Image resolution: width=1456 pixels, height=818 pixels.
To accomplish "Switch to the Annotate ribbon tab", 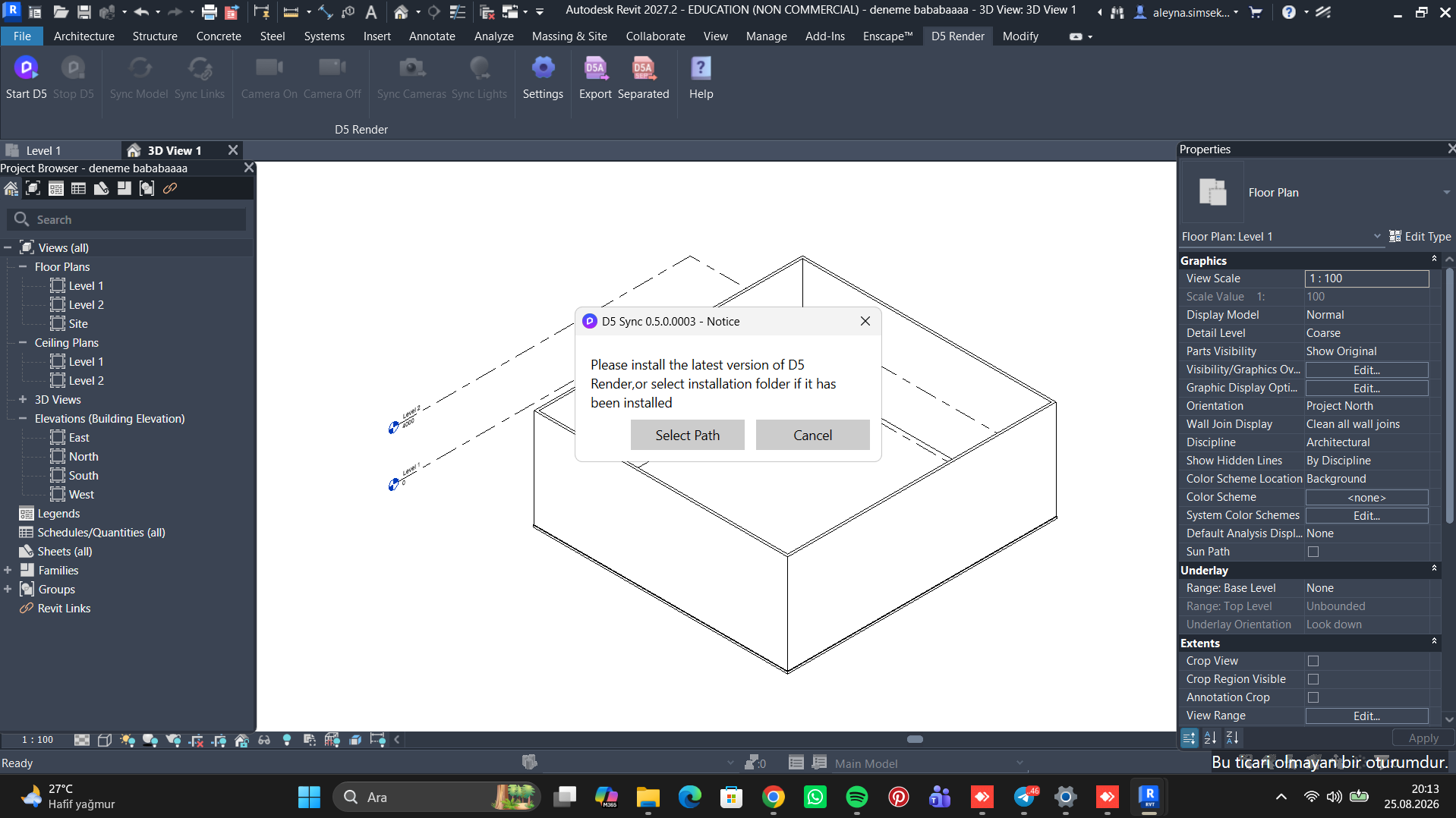I will point(432,36).
